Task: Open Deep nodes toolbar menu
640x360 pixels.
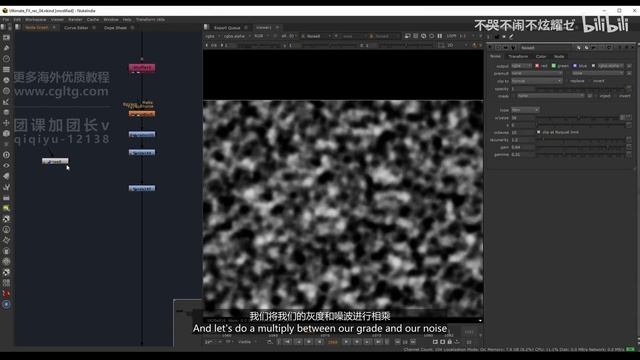Action: pos(6,155)
